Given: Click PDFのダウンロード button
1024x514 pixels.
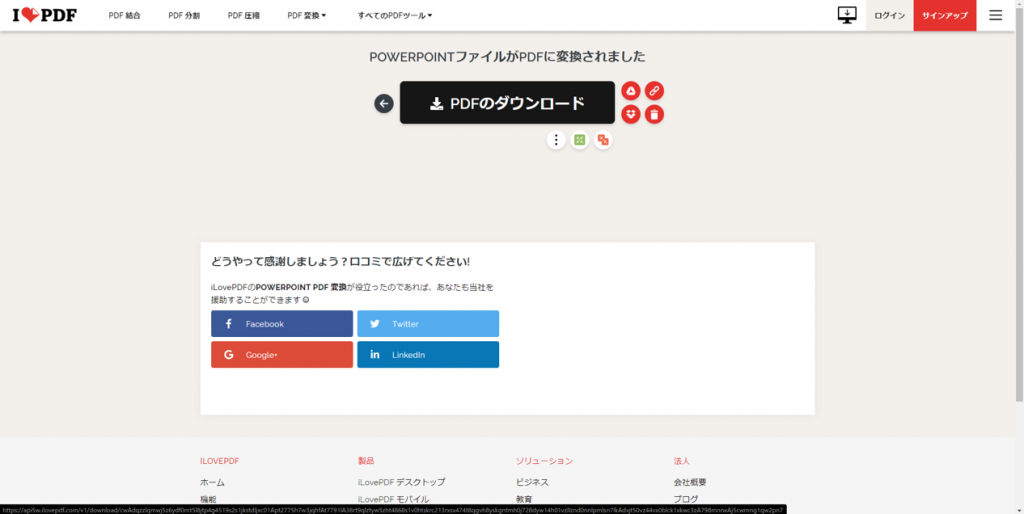Looking at the screenshot, I should pyautogui.click(x=507, y=103).
